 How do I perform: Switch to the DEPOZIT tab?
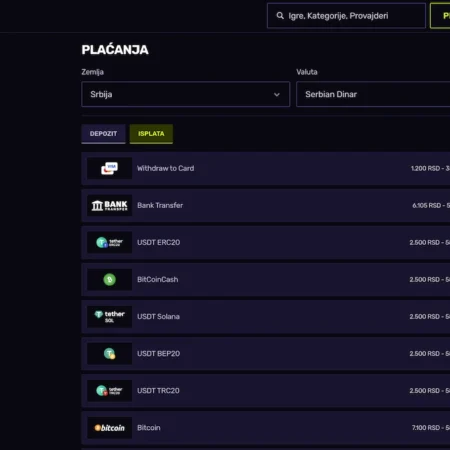[x=103, y=134]
